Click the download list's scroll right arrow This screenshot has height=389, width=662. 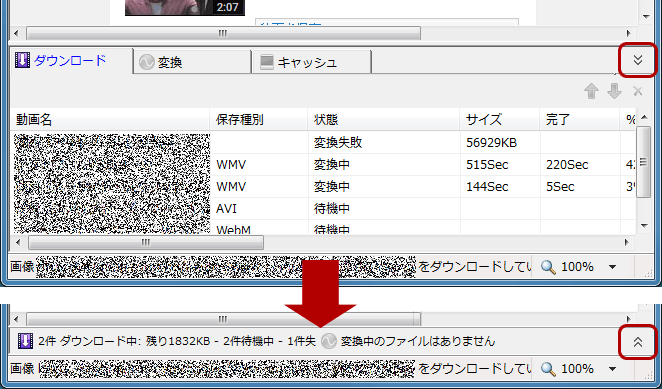pos(627,242)
